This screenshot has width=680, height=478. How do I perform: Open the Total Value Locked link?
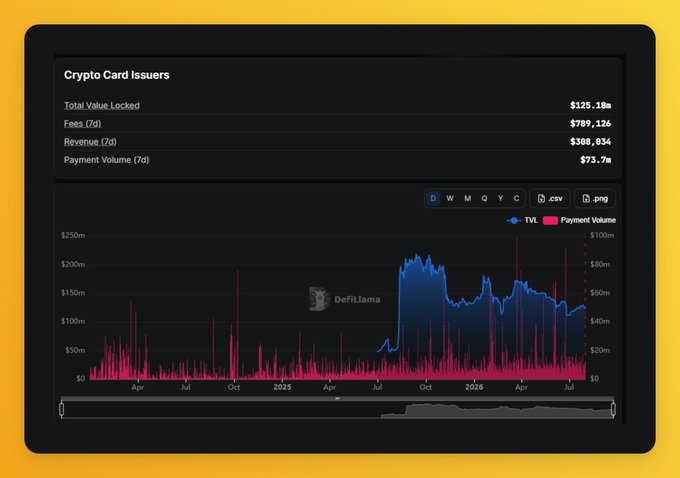[102, 105]
